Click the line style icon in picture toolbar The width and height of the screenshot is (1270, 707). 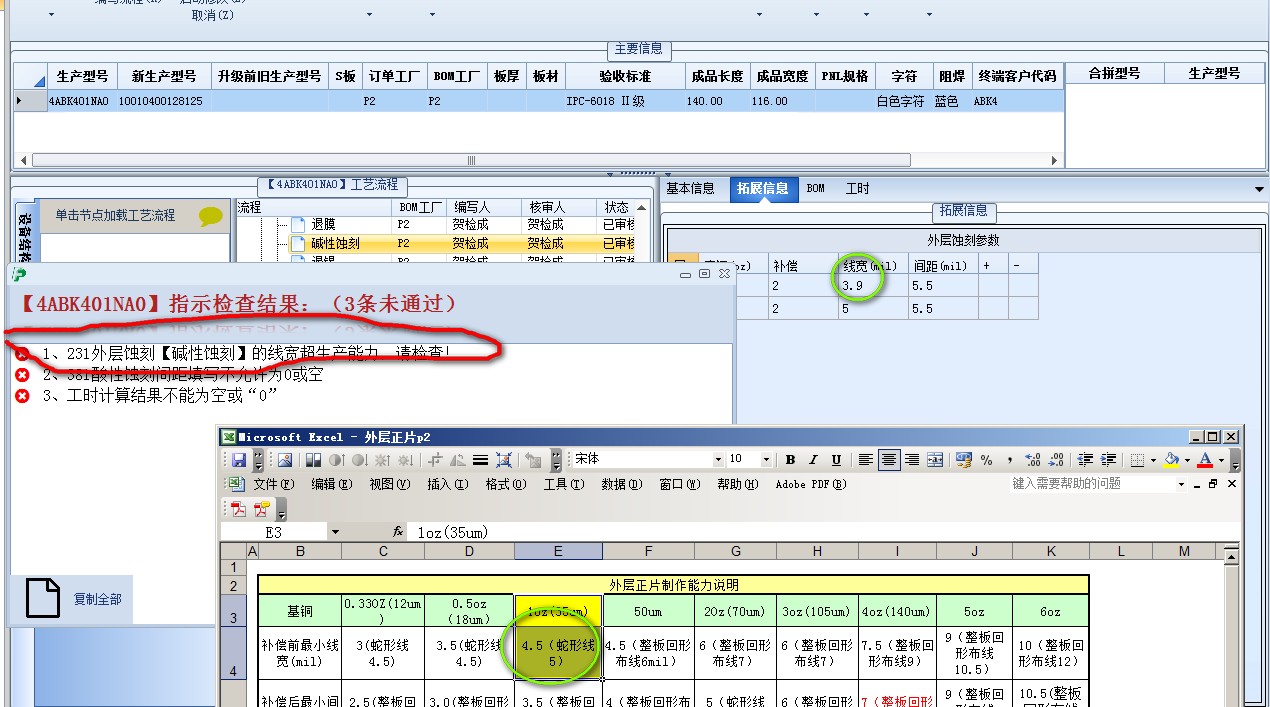click(x=480, y=460)
